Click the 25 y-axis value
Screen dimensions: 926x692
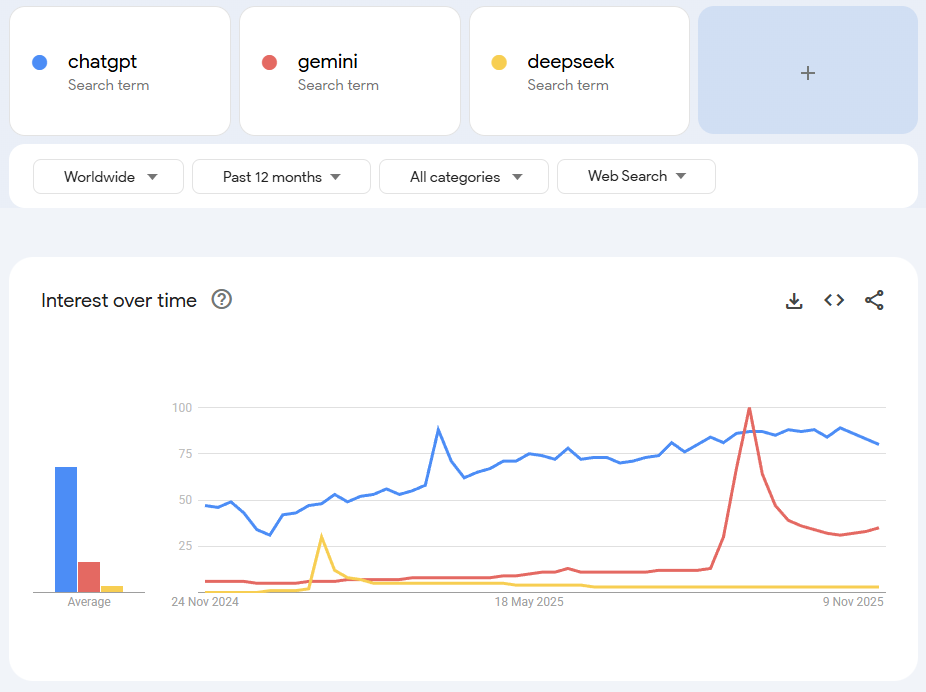[185, 546]
